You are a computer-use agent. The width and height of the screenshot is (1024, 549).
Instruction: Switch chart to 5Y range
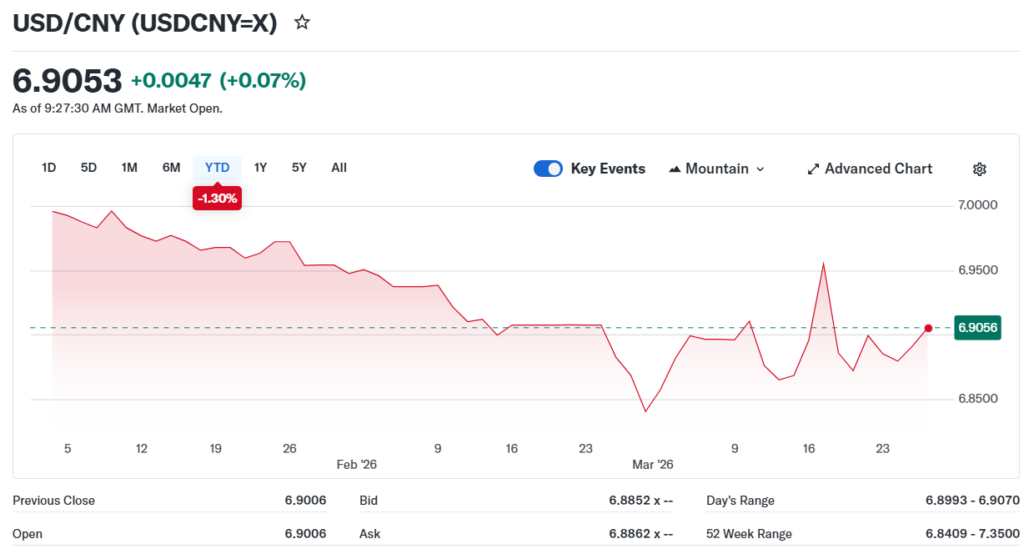[x=299, y=167]
